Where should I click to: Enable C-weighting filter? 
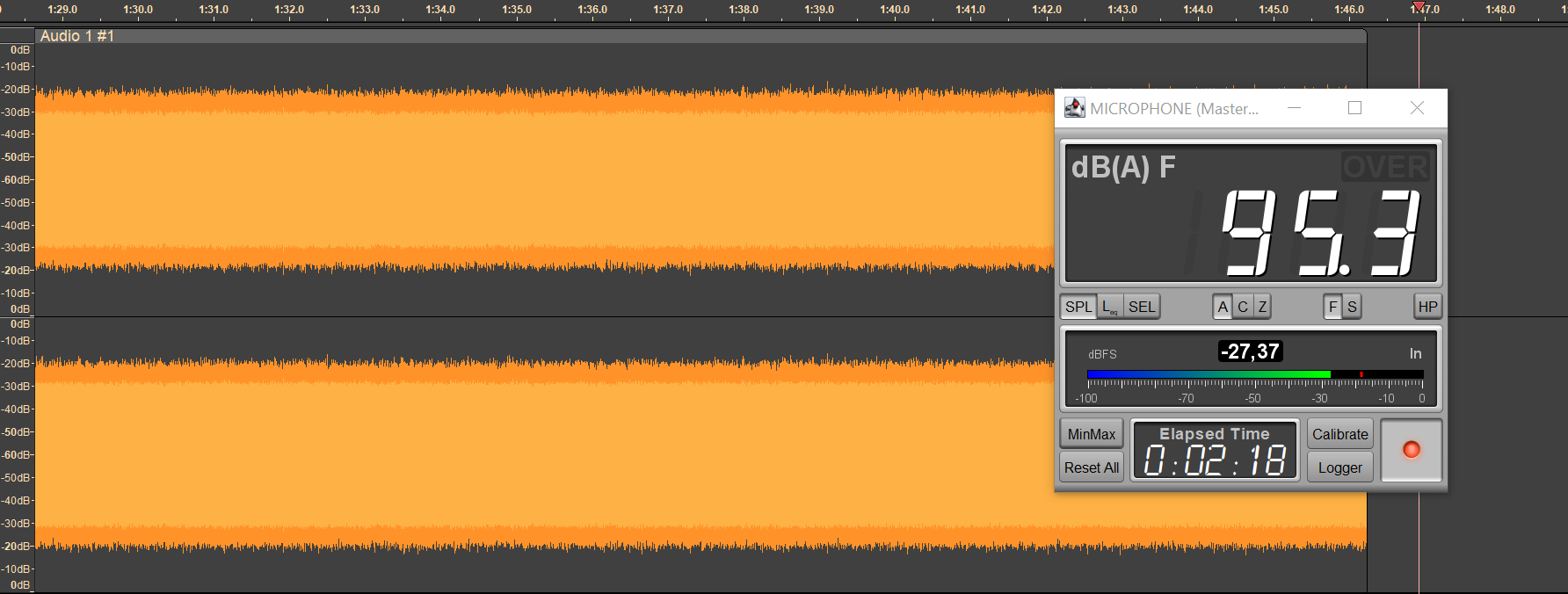coord(1243,307)
